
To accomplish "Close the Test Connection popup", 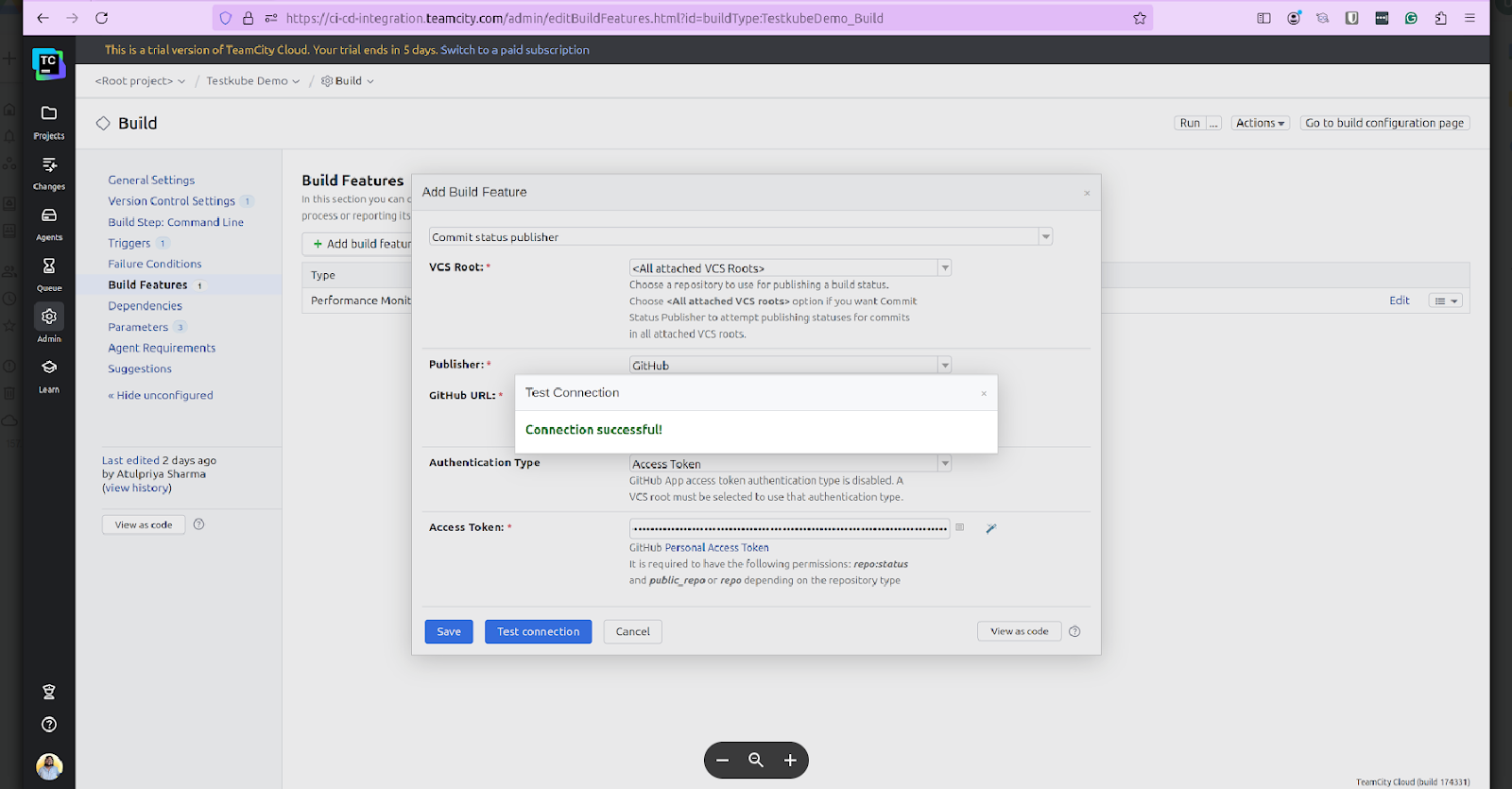I will [984, 393].
